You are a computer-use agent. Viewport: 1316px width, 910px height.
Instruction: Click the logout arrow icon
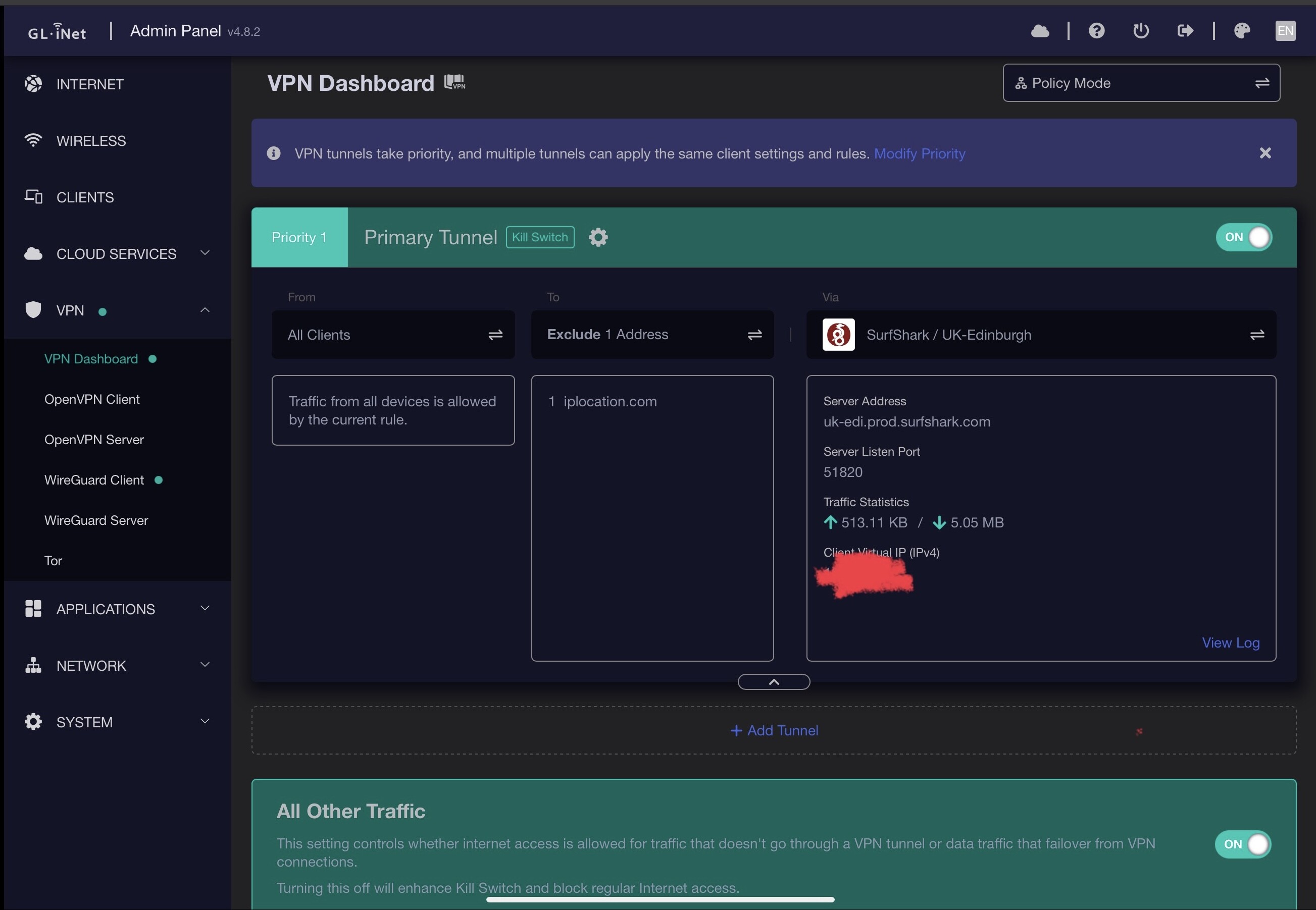[1185, 31]
